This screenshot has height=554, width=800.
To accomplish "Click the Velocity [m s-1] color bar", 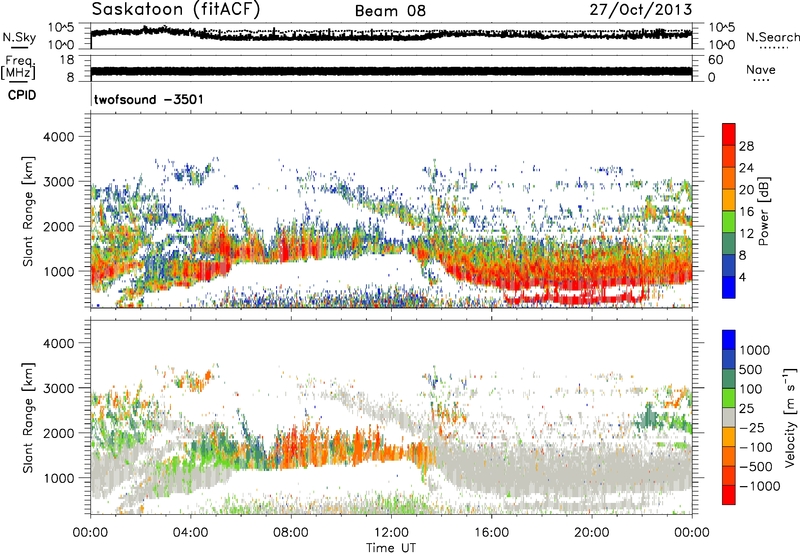I will pos(729,417).
